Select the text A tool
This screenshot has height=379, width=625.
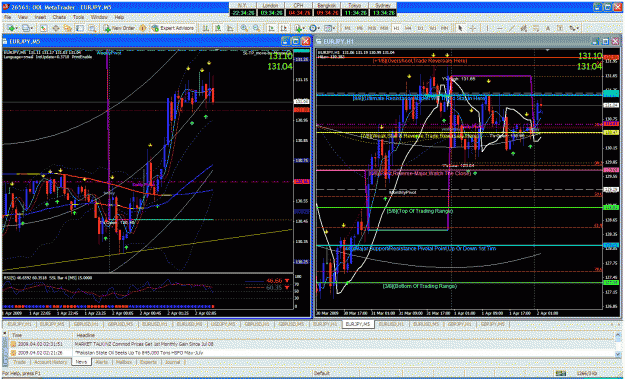click(x=548, y=28)
